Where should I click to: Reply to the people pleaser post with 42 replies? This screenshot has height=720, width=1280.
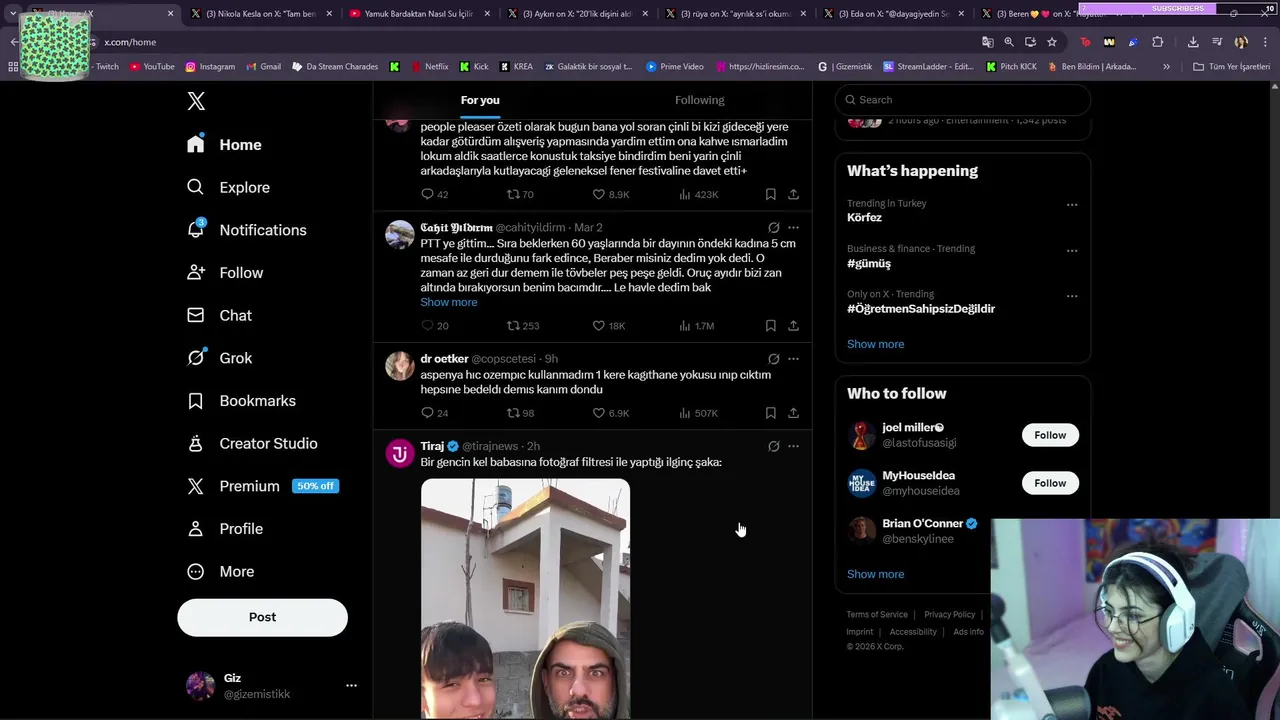(x=435, y=194)
